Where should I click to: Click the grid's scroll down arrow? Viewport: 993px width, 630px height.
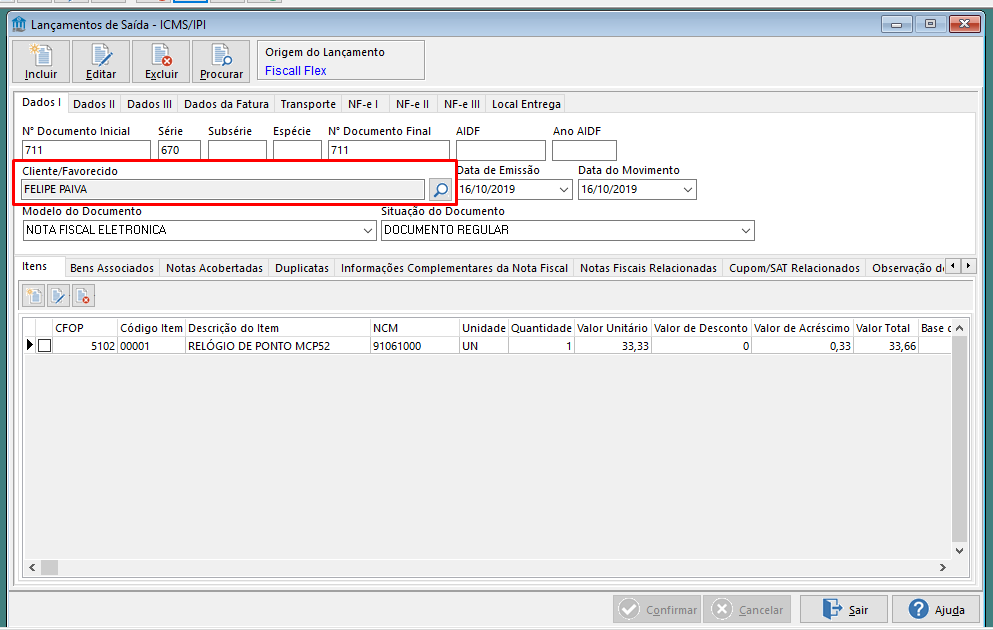(x=959, y=551)
